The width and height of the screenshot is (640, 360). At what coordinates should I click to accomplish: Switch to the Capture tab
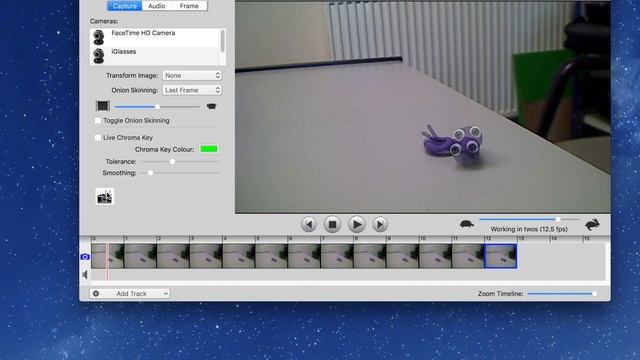(x=124, y=6)
